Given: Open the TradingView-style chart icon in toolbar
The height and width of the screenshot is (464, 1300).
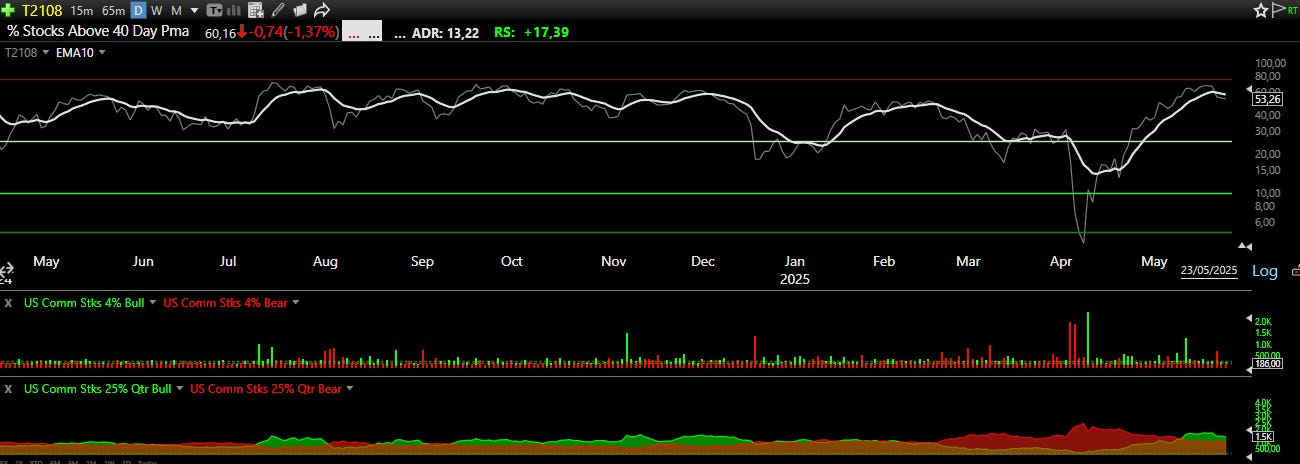Looking at the screenshot, I should (215, 11).
